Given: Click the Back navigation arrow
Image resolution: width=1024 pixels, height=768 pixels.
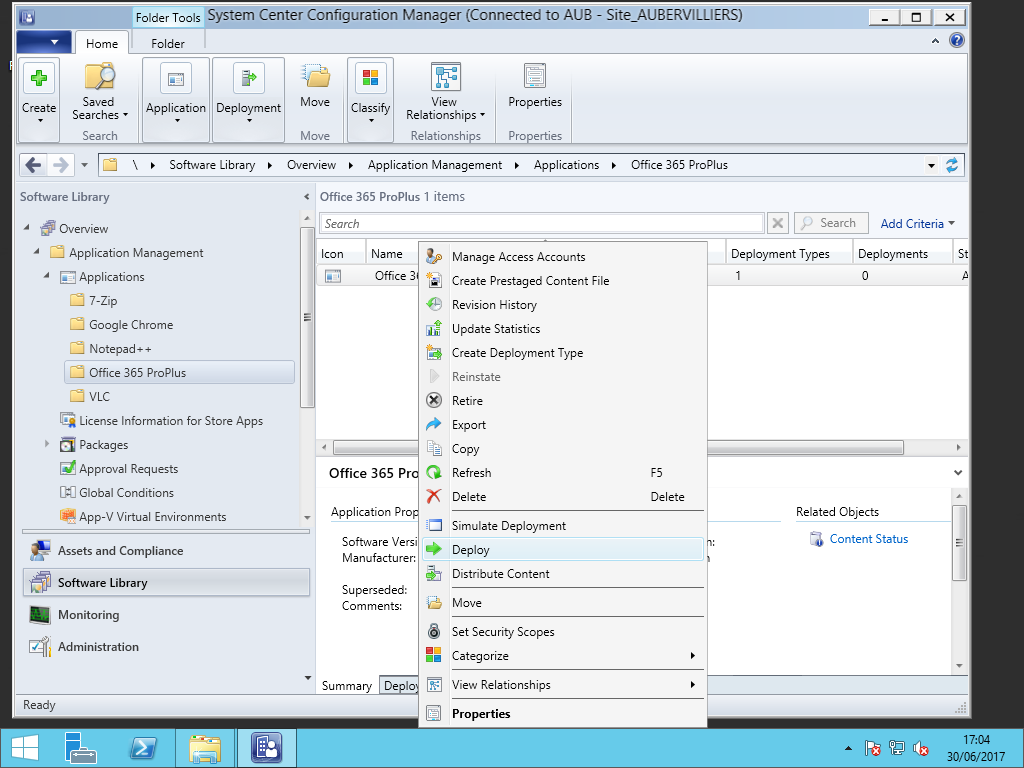Looking at the screenshot, I should pyautogui.click(x=33, y=165).
